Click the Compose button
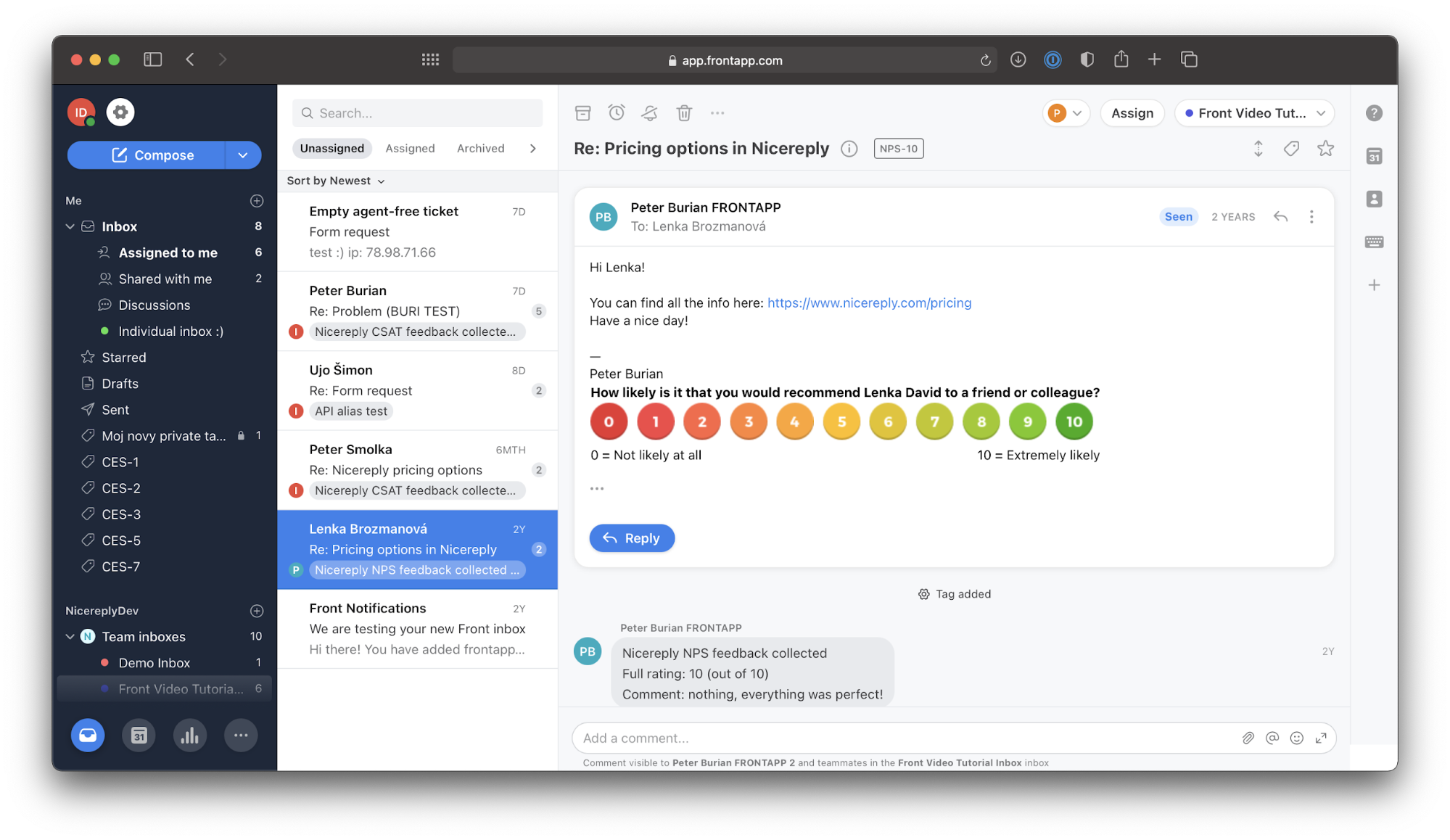This screenshot has width=1450, height=840. (x=147, y=155)
